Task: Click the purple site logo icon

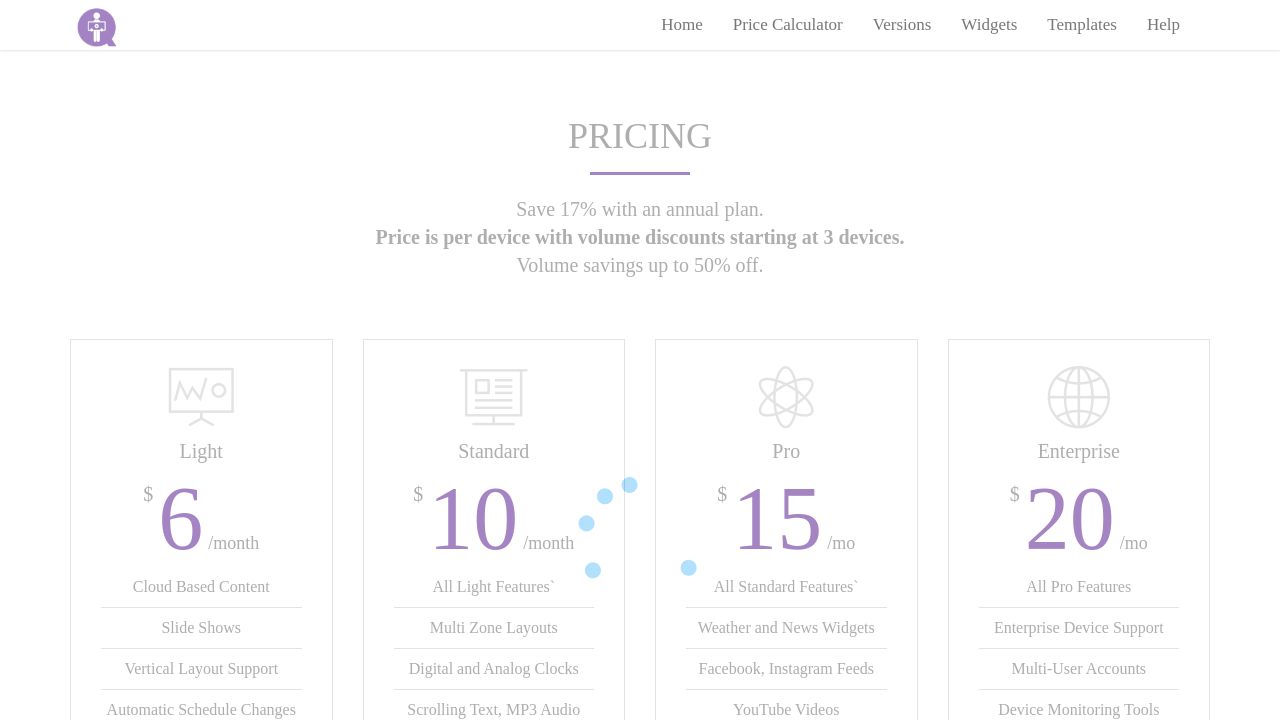Action: [97, 27]
